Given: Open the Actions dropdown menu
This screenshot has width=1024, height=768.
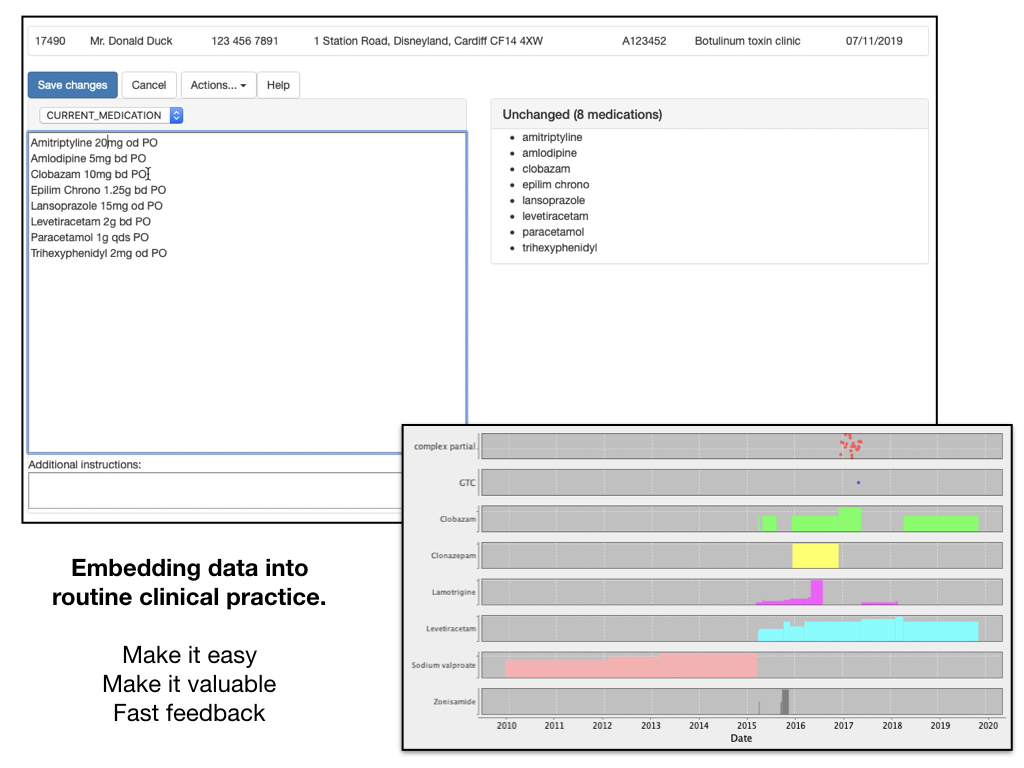Looking at the screenshot, I should point(218,85).
